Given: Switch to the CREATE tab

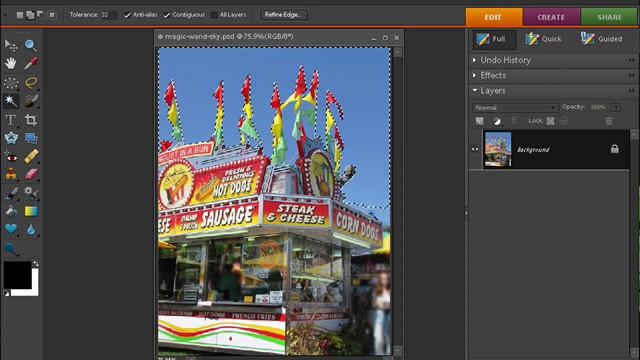Looking at the screenshot, I should (551, 17).
